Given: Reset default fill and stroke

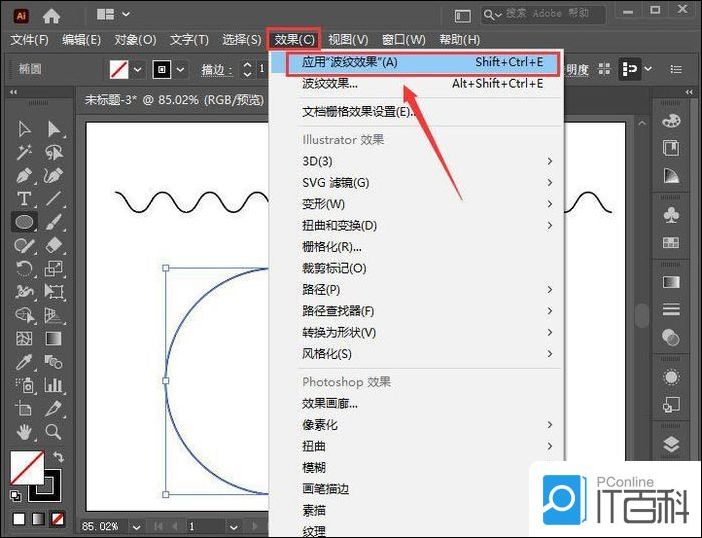Looking at the screenshot, I should point(16,495).
